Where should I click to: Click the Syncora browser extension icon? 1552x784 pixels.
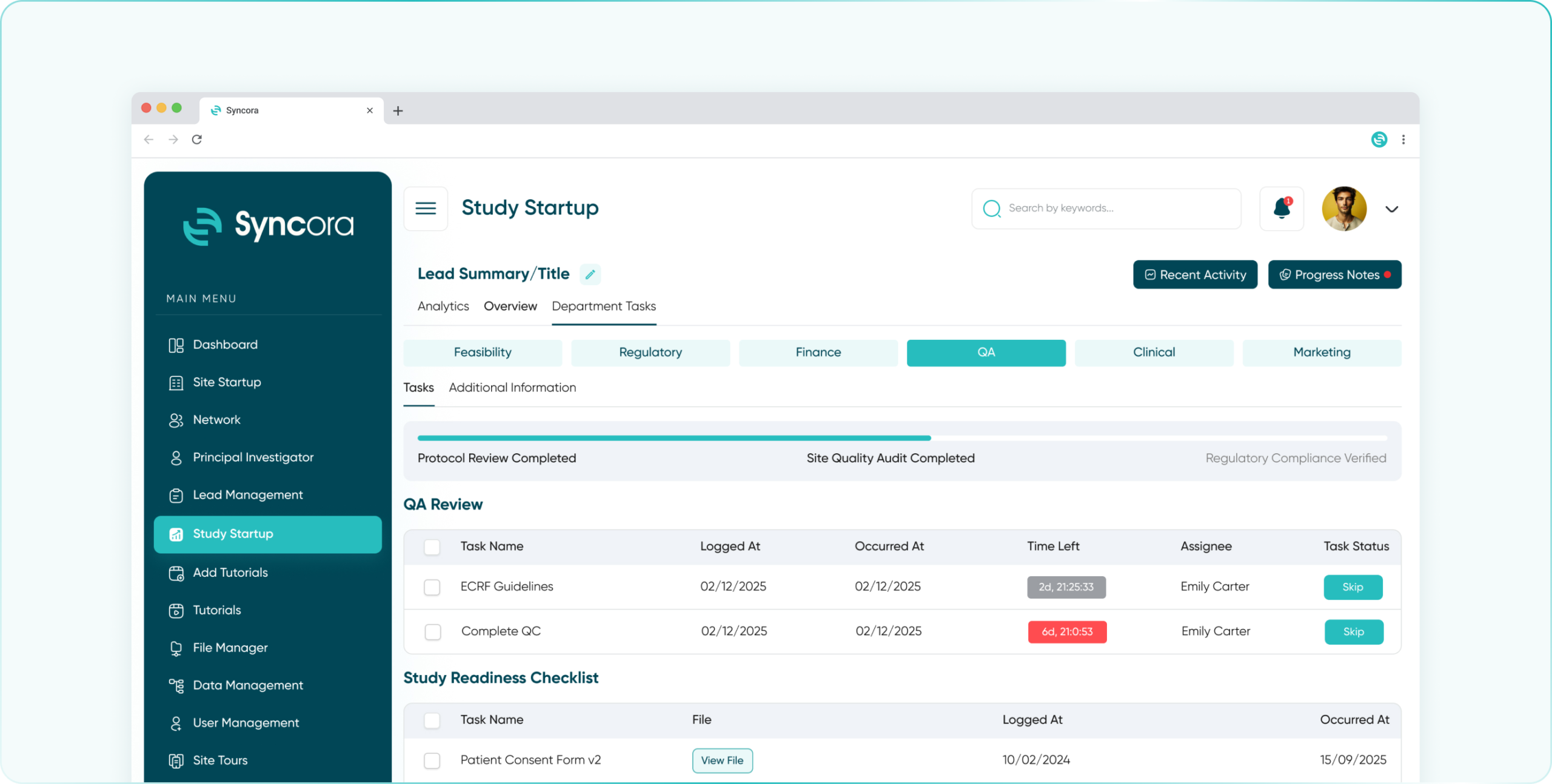tap(1379, 139)
